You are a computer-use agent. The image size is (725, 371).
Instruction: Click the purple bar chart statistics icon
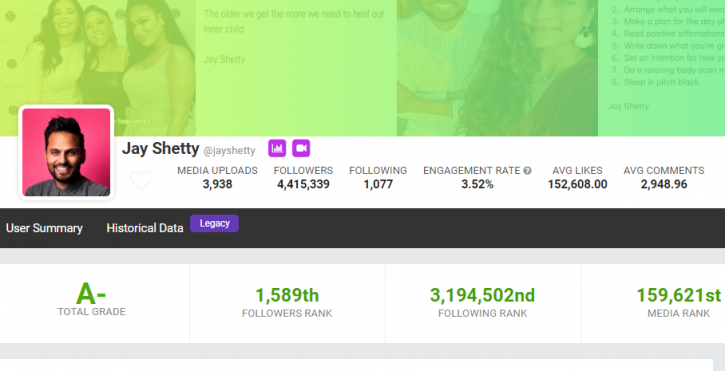(x=277, y=148)
